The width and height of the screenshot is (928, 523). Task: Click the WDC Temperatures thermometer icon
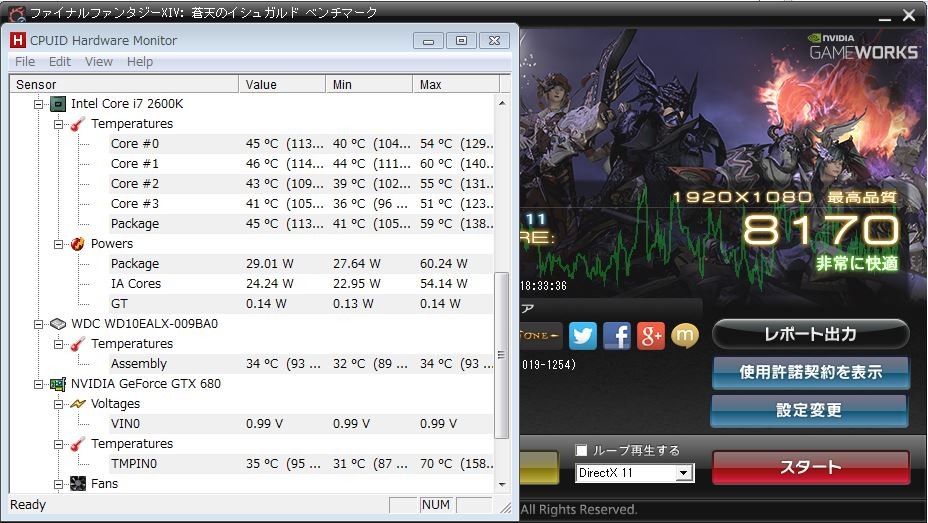coord(78,344)
